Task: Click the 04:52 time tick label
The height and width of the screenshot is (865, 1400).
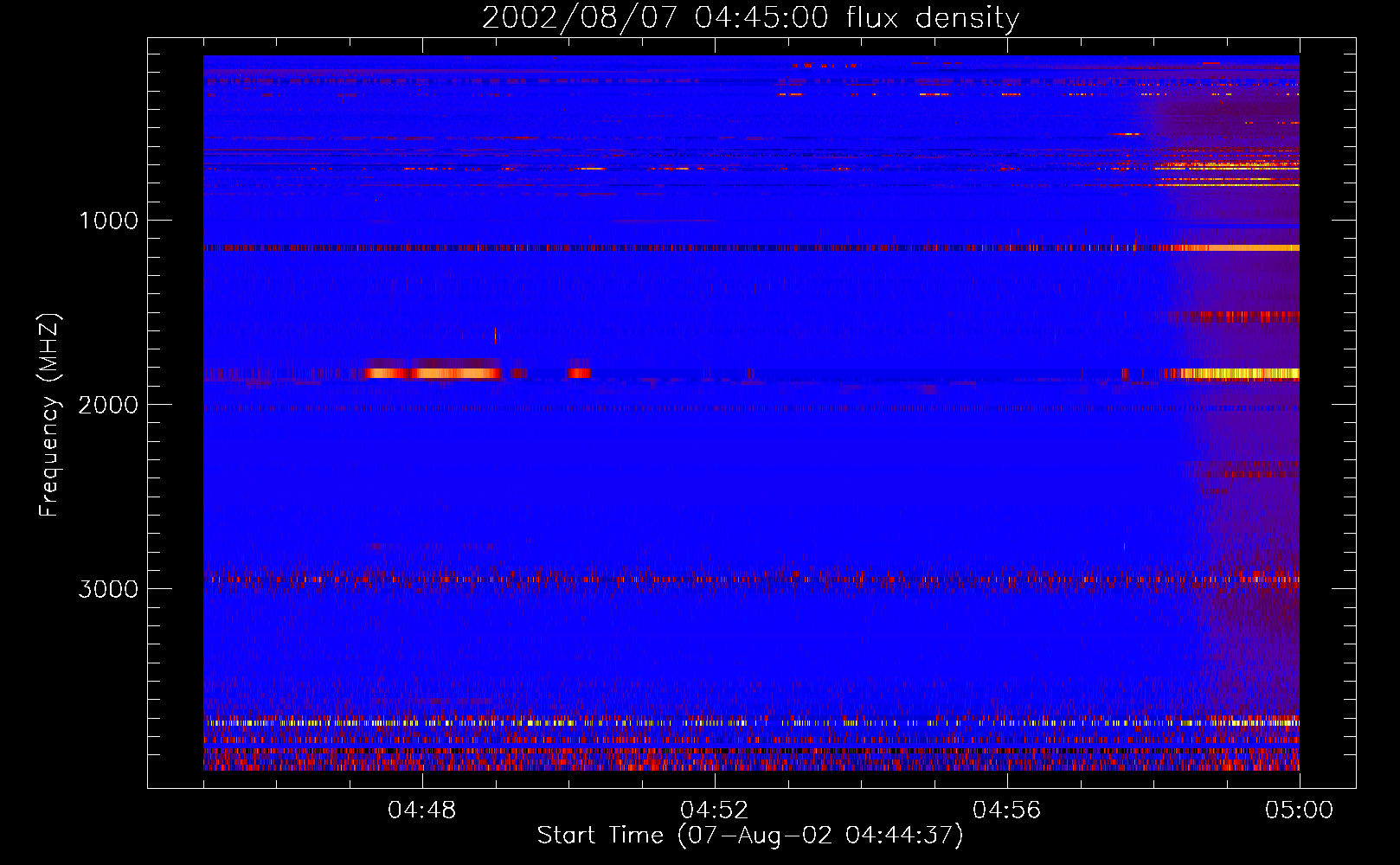Action: click(715, 811)
